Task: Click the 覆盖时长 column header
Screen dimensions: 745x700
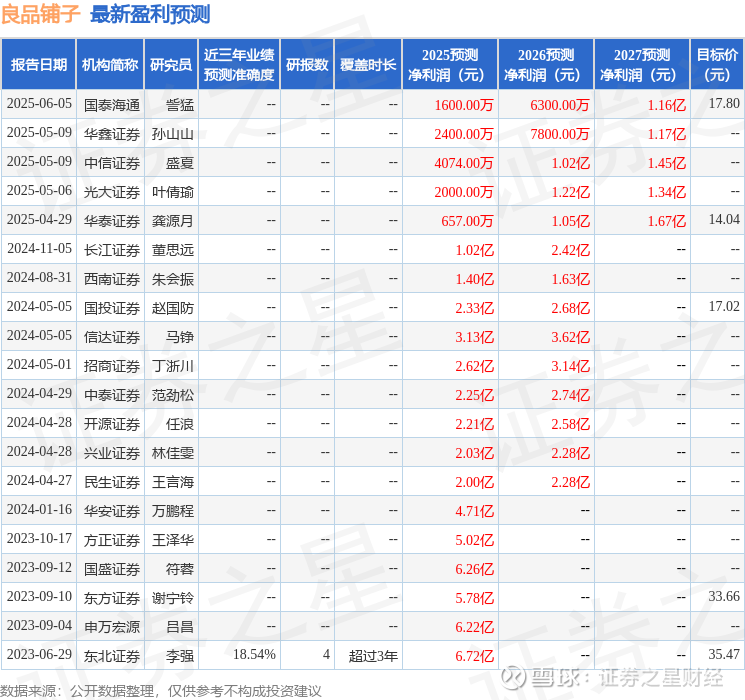Action: (368, 65)
